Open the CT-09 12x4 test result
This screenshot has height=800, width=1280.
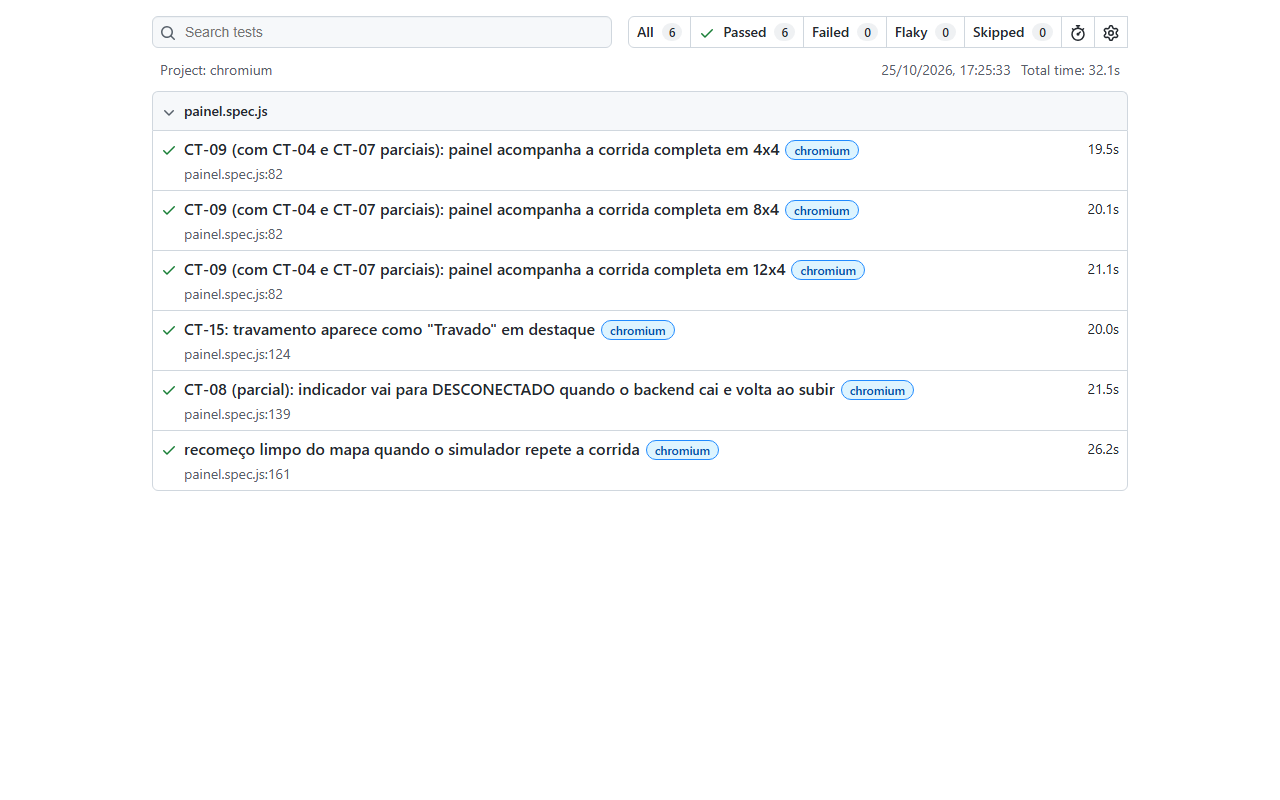(485, 270)
